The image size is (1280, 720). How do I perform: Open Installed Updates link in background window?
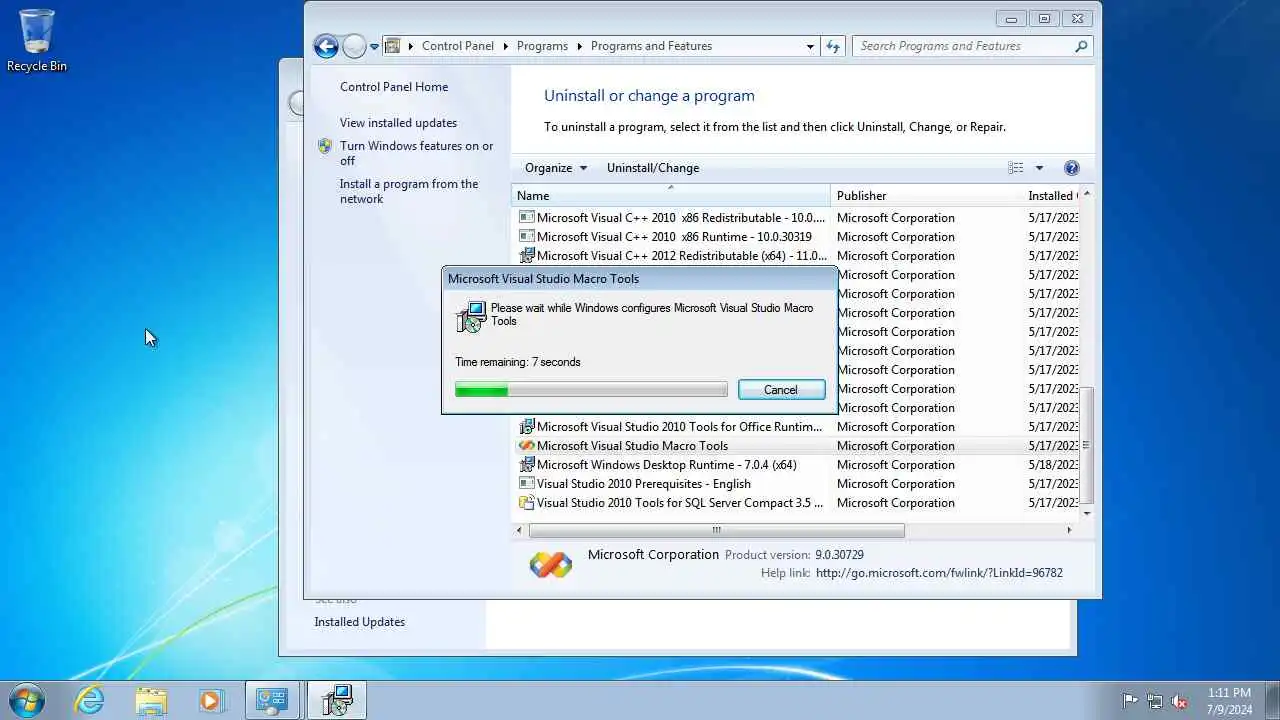pyautogui.click(x=360, y=622)
